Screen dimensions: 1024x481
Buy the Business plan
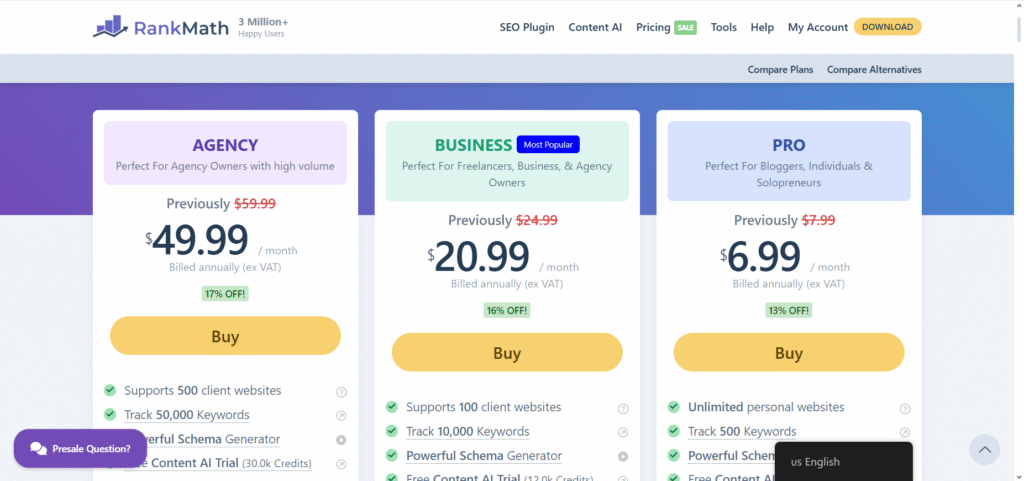pyautogui.click(x=507, y=353)
